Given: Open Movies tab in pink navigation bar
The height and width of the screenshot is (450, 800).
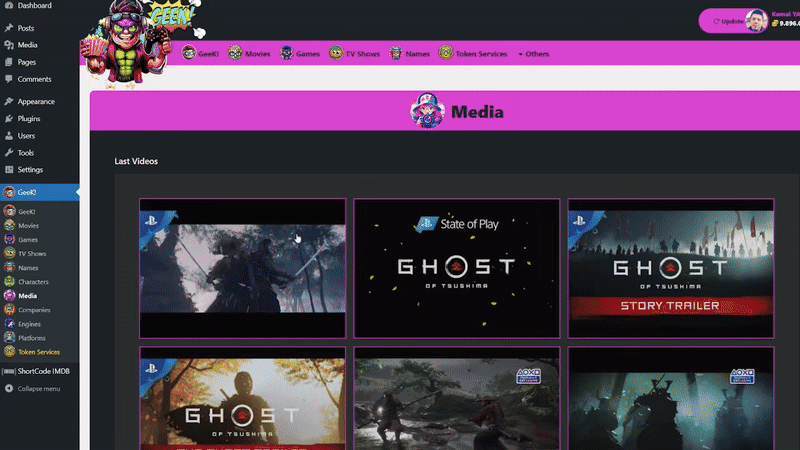Looking at the screenshot, I should coord(249,53).
